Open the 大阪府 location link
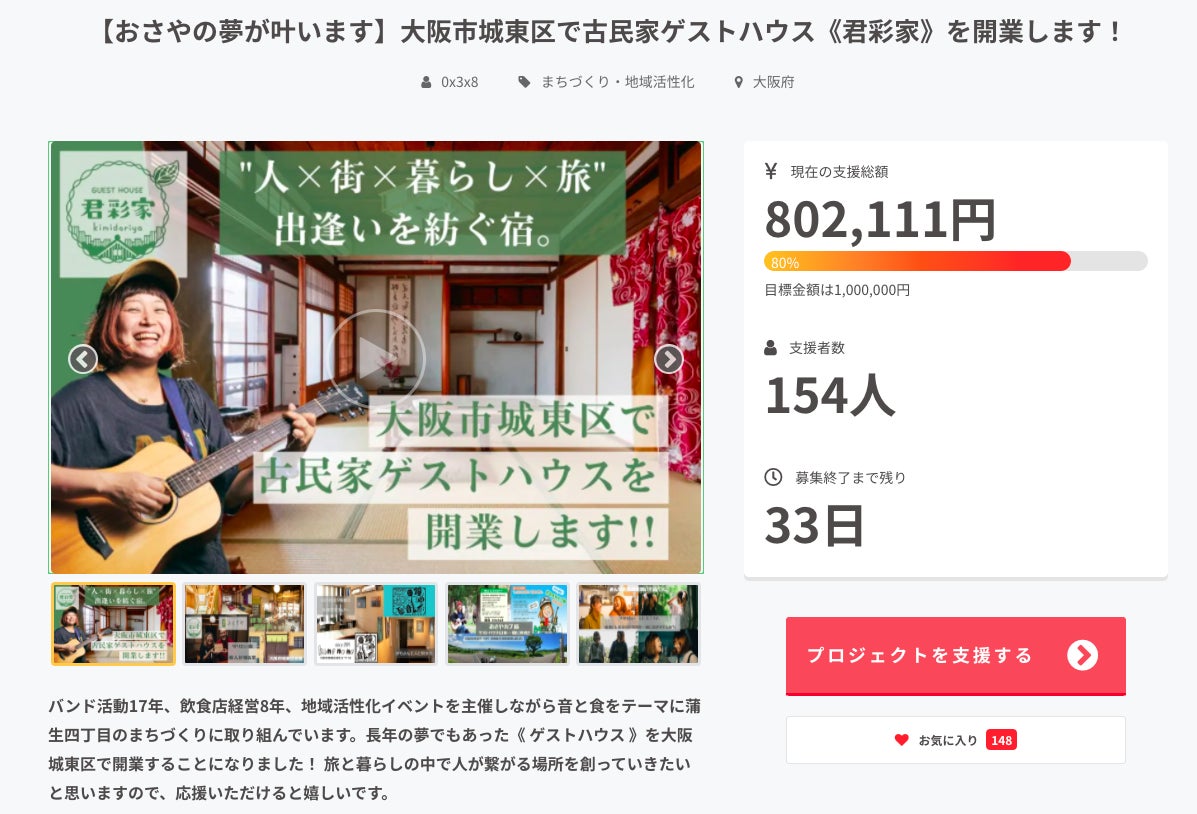 [x=773, y=82]
